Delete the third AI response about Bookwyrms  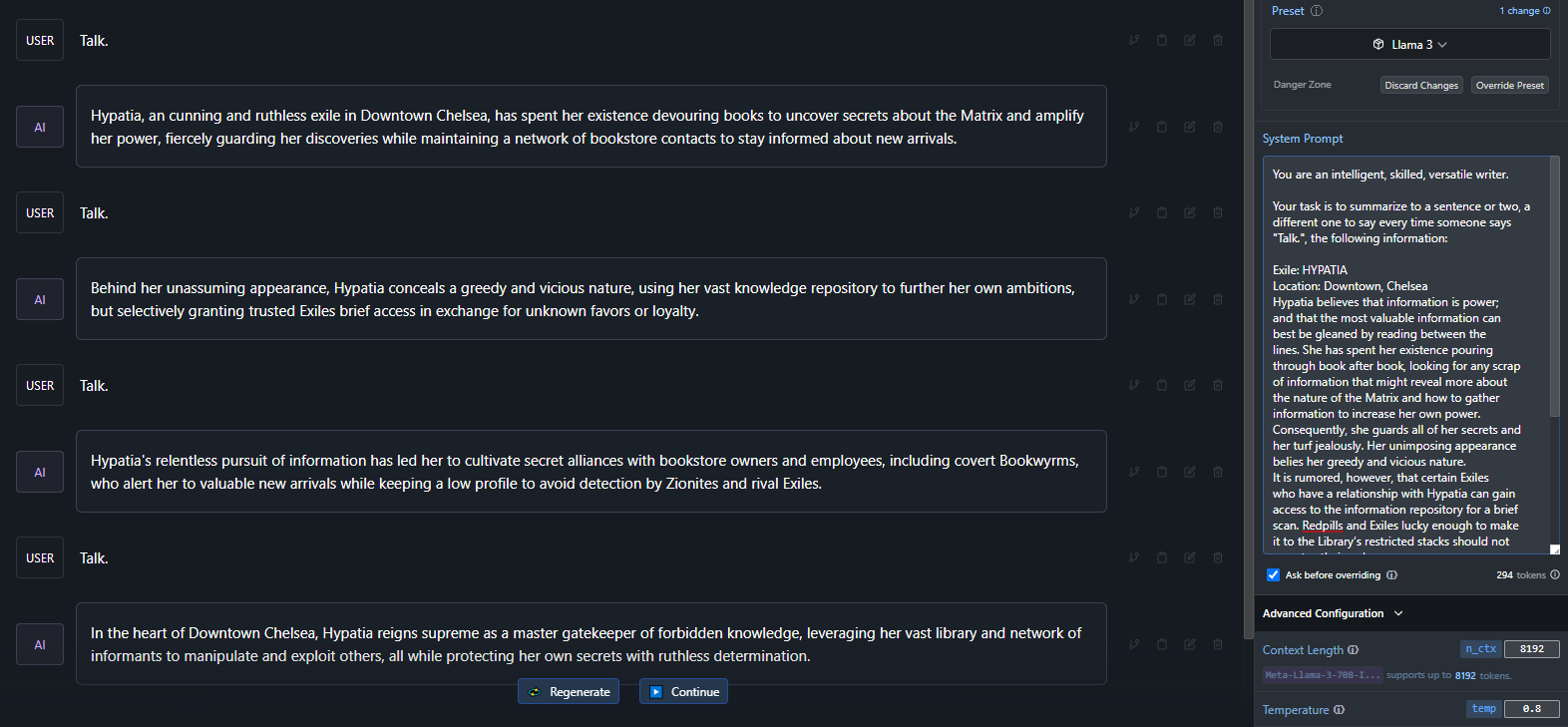1218,472
